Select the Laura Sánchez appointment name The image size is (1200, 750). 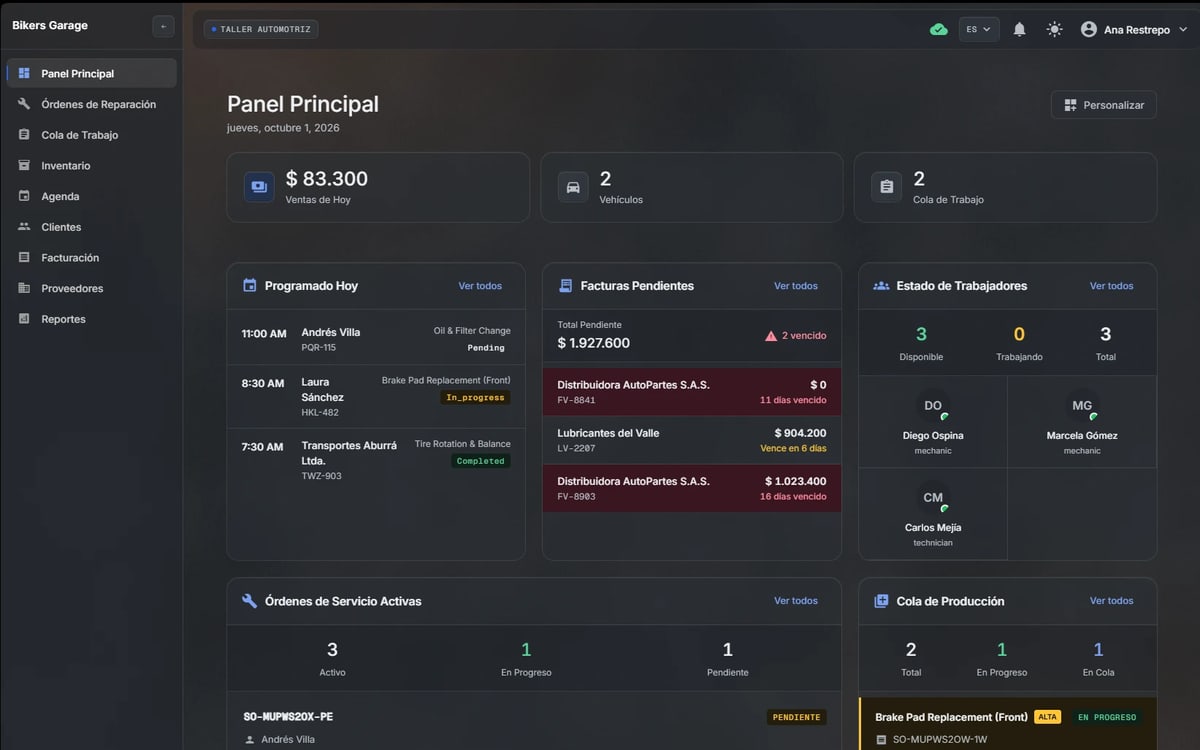point(322,390)
